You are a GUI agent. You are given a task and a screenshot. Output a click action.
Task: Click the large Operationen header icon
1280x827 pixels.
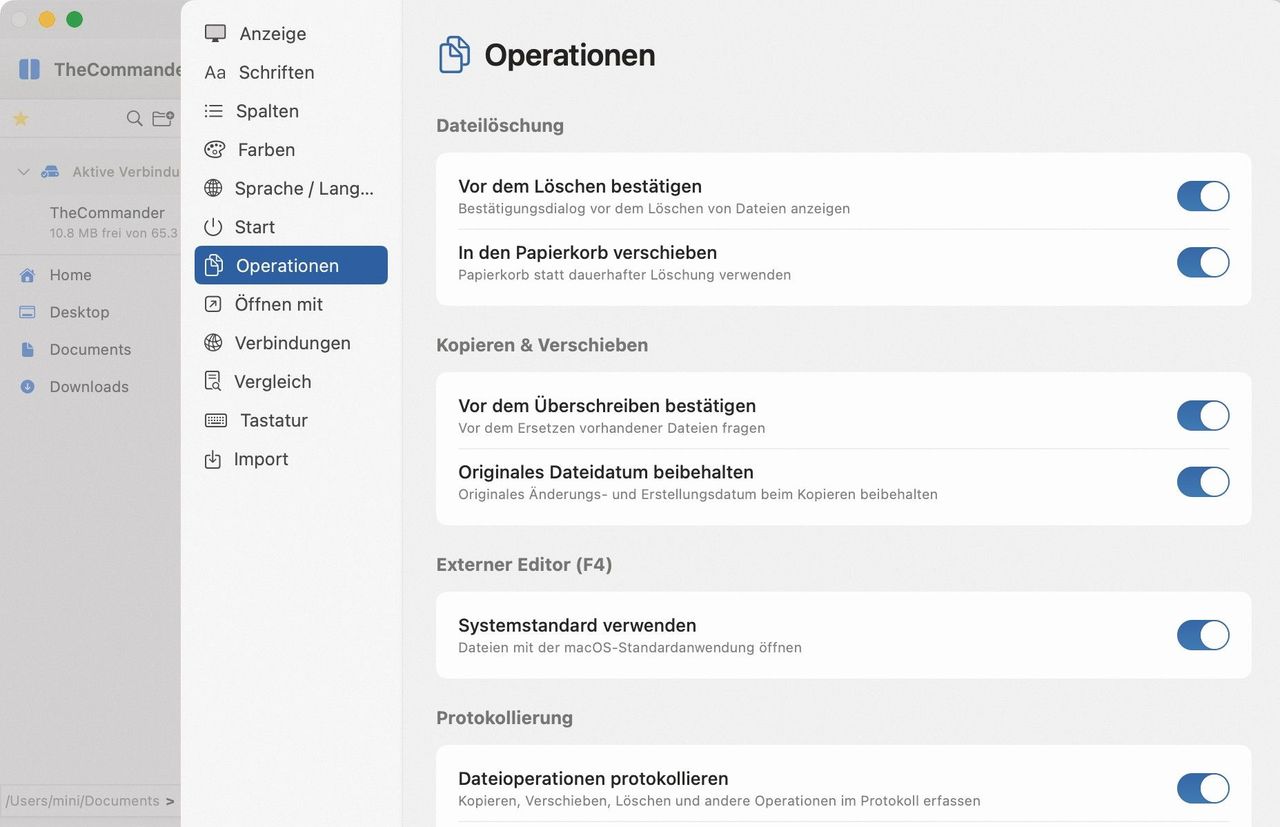pos(455,55)
